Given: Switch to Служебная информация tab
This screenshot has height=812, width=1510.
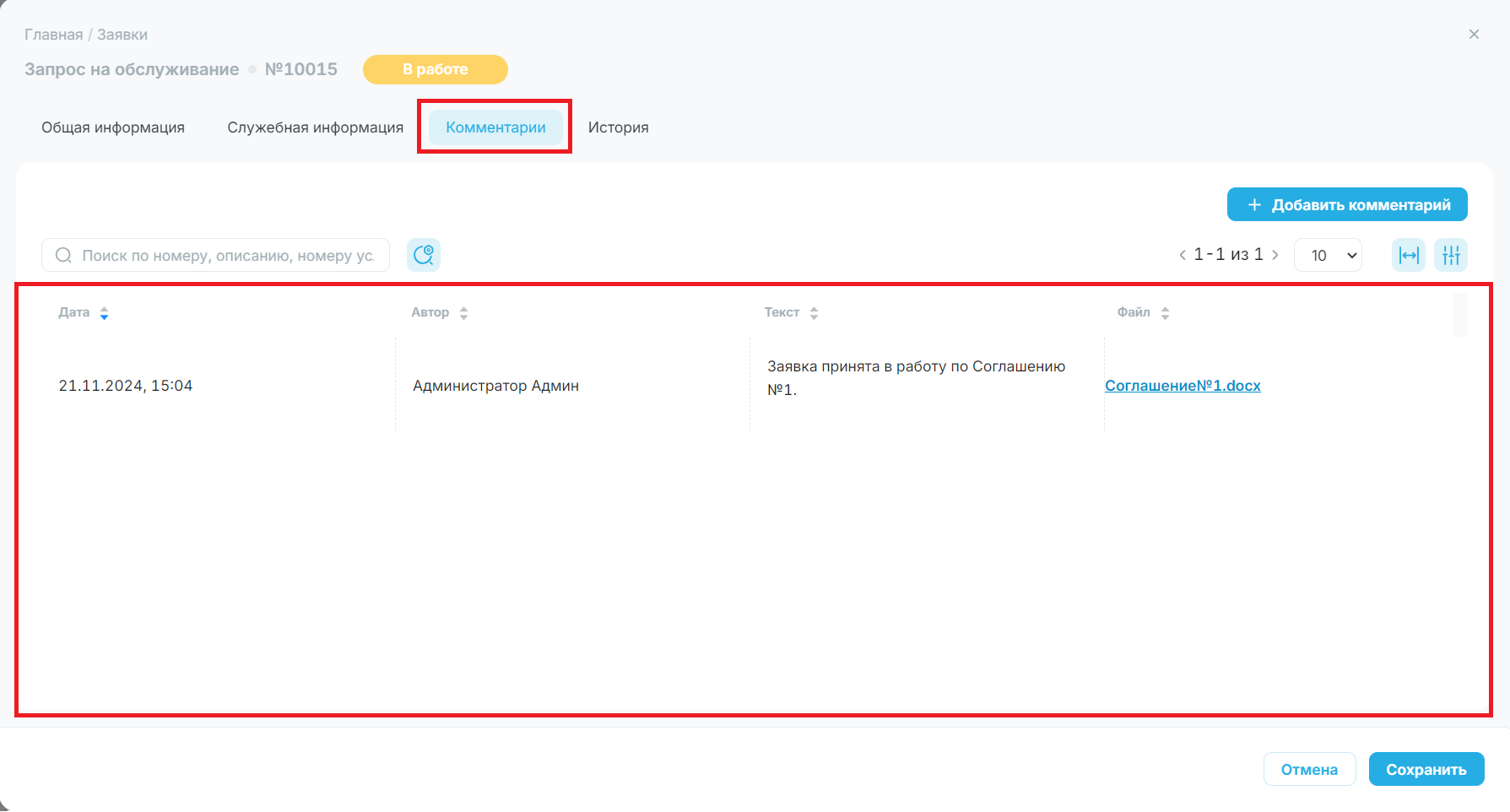Looking at the screenshot, I should point(316,127).
